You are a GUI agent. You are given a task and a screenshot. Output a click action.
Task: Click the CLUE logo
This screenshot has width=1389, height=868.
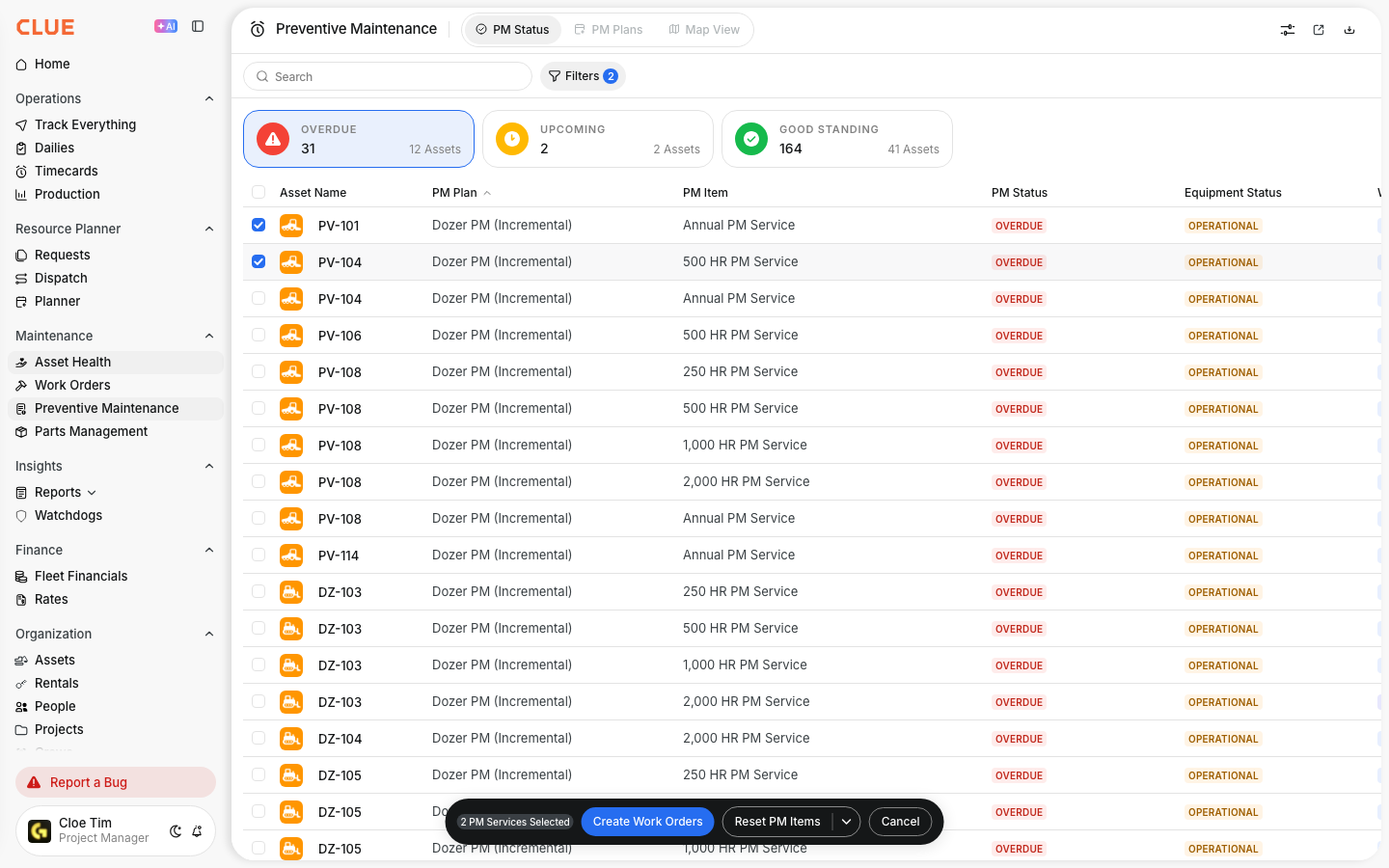pyautogui.click(x=45, y=27)
